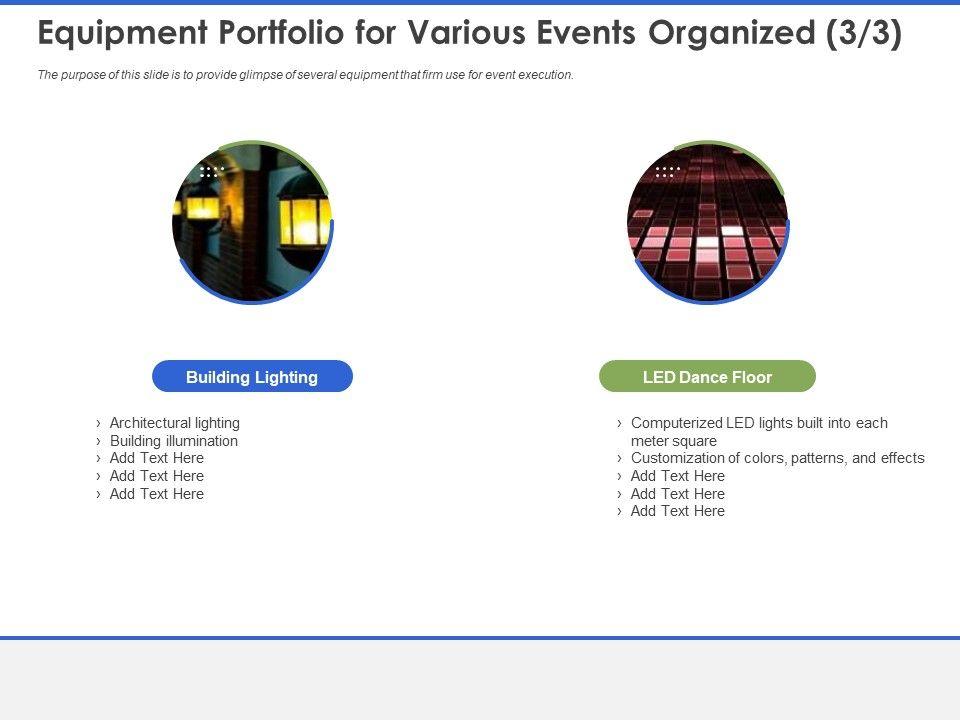Click the white dot grid icon on dance floor image
960x720 pixels.
pos(666,172)
